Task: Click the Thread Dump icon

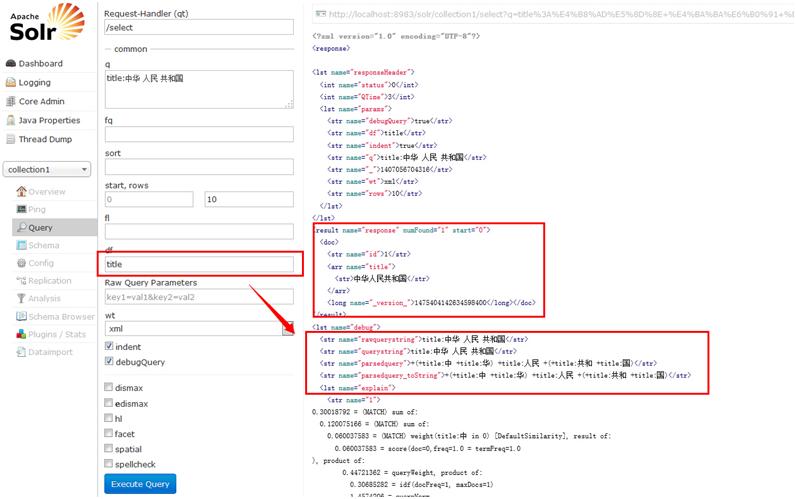Action: [11, 139]
